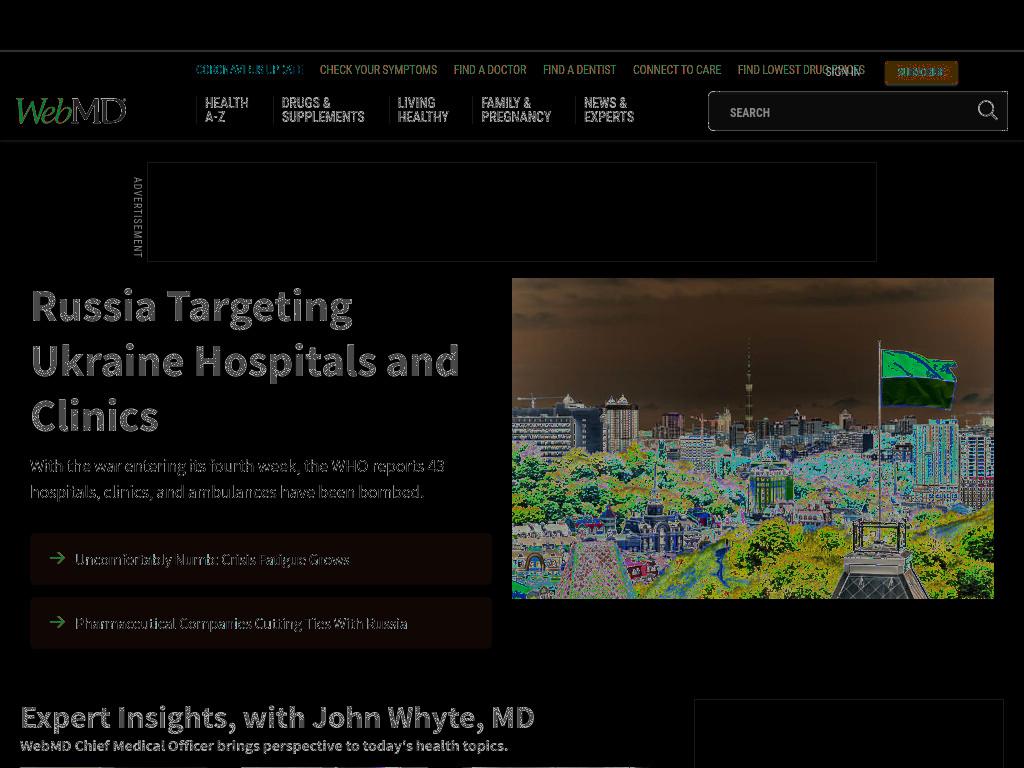Click the Subscribe button
This screenshot has width=1024, height=768.
pos(921,72)
